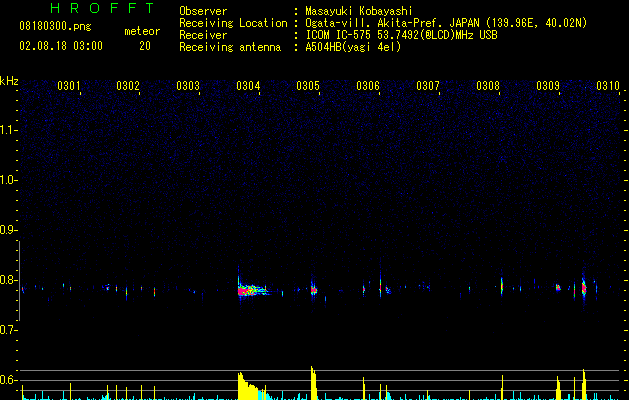Click the 0308 time marker

coord(488,86)
